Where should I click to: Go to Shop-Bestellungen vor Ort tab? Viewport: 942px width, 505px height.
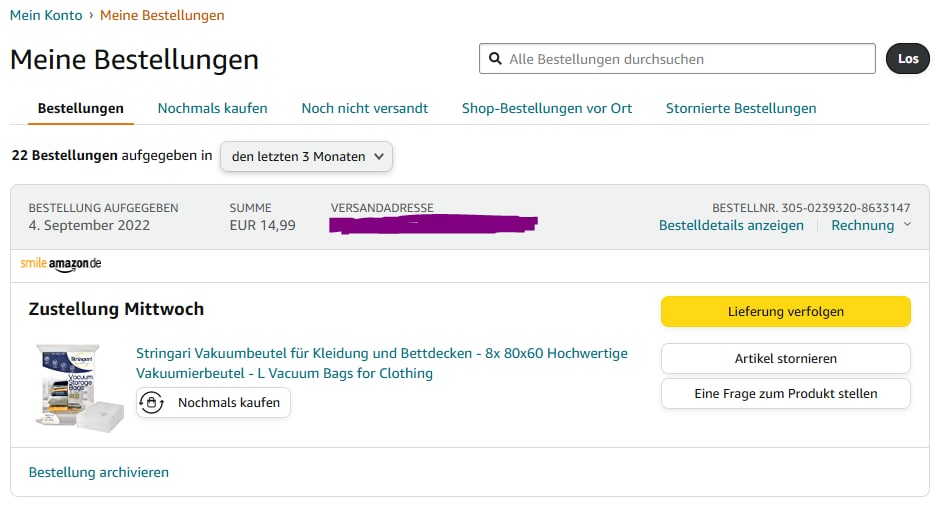point(547,108)
